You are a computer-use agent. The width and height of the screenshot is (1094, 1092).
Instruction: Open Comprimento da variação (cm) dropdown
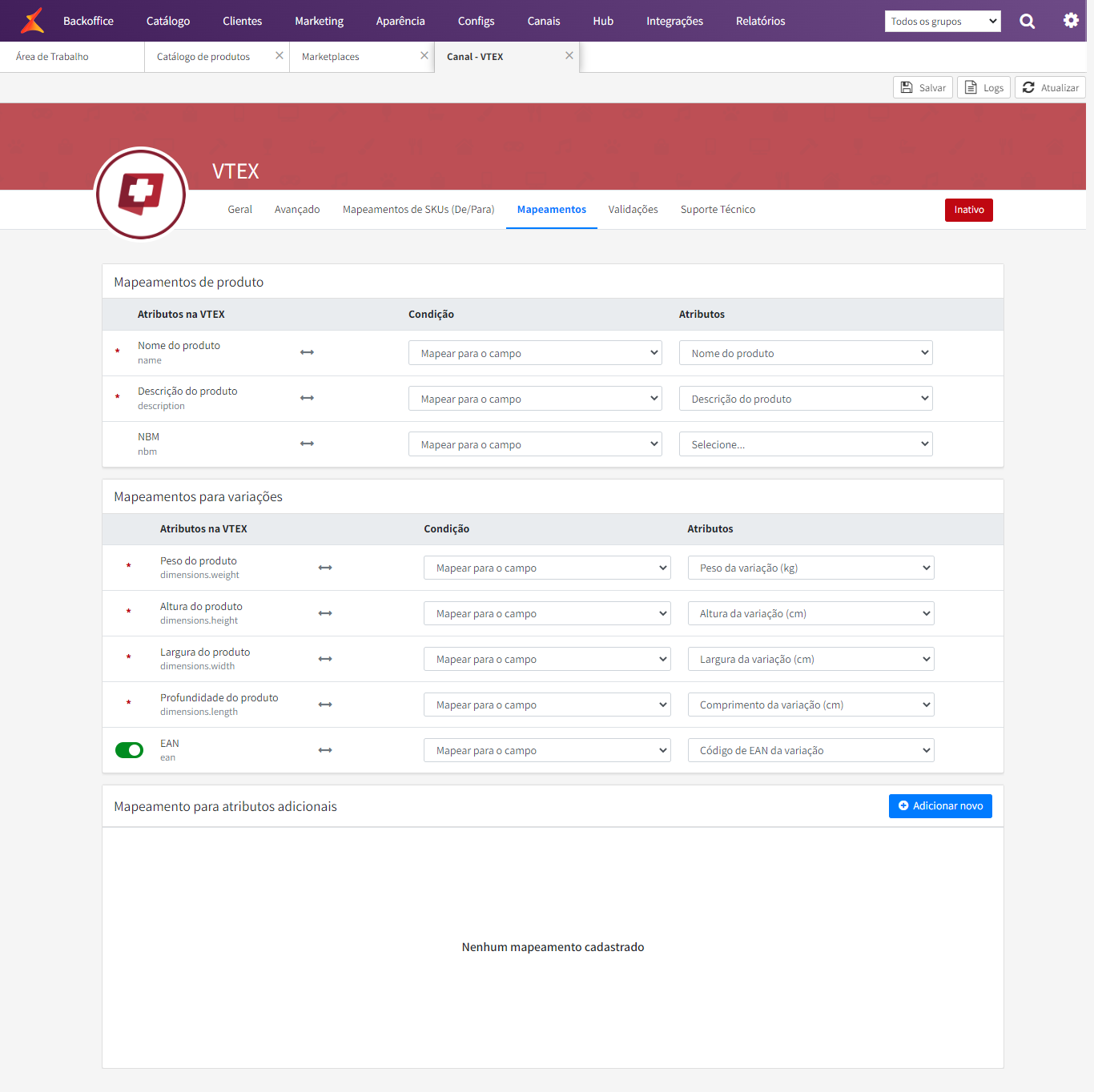coord(811,705)
